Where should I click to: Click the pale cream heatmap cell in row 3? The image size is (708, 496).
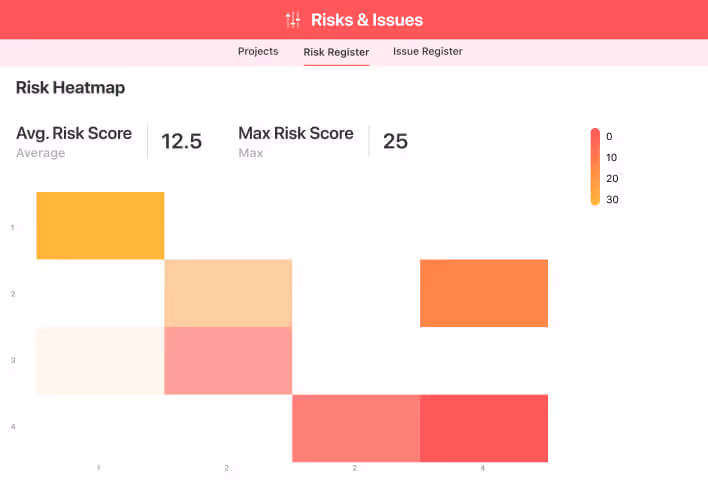(100, 360)
